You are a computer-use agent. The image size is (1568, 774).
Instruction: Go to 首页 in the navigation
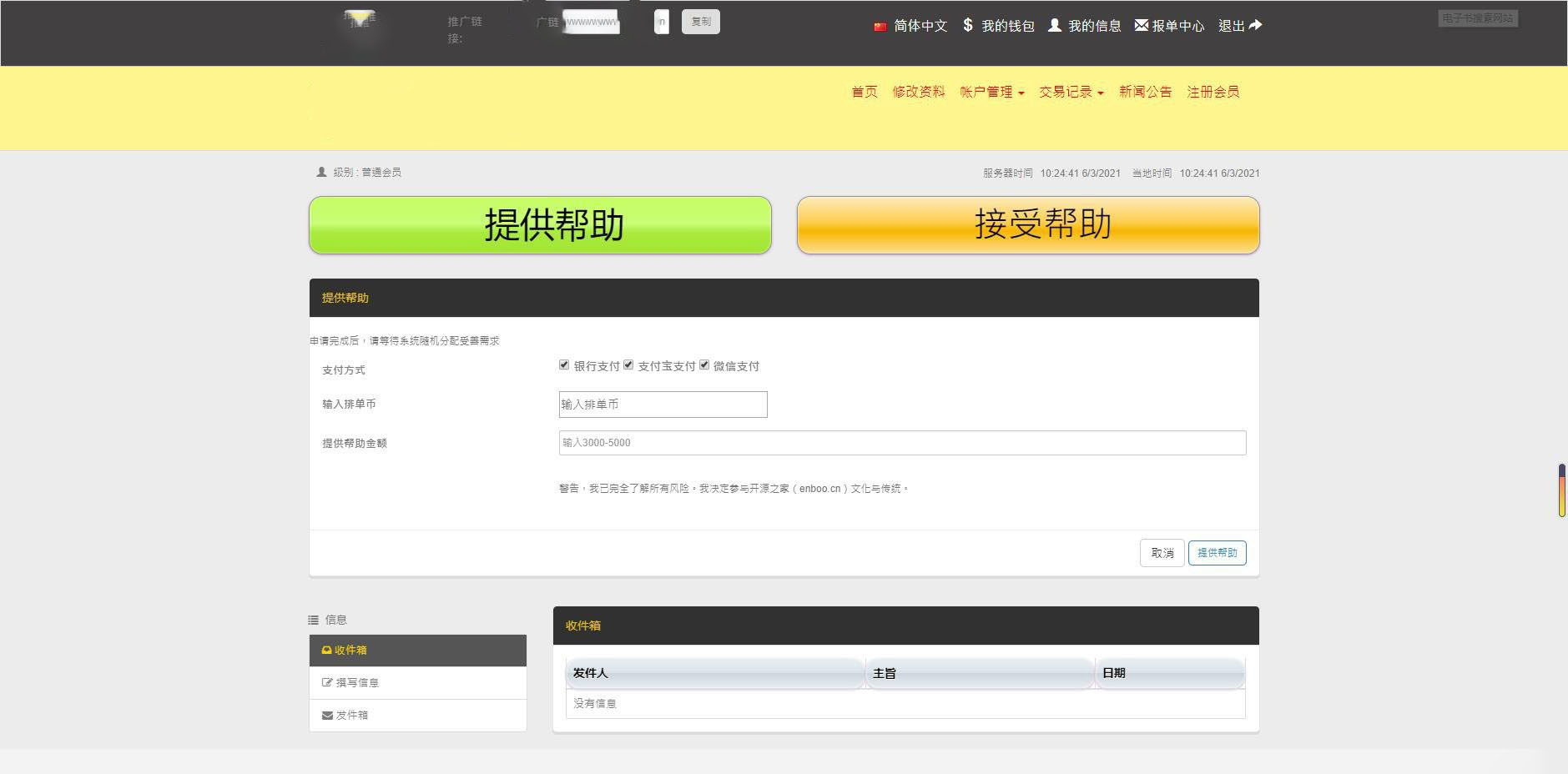[x=864, y=93]
